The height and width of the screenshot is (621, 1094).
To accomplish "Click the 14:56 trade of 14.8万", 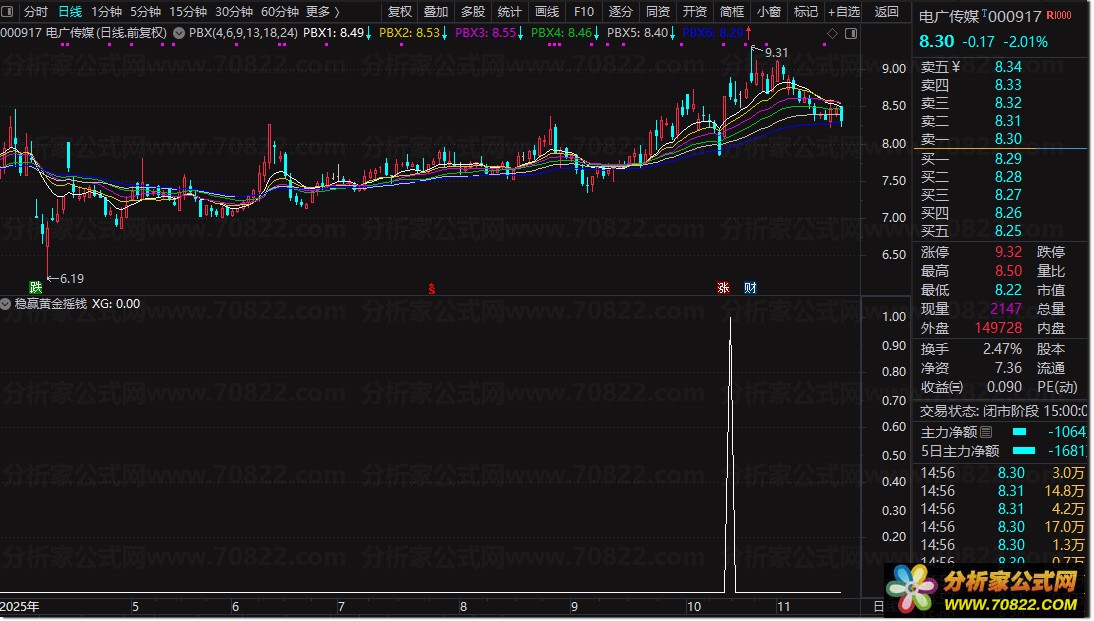I will tap(1003, 491).
